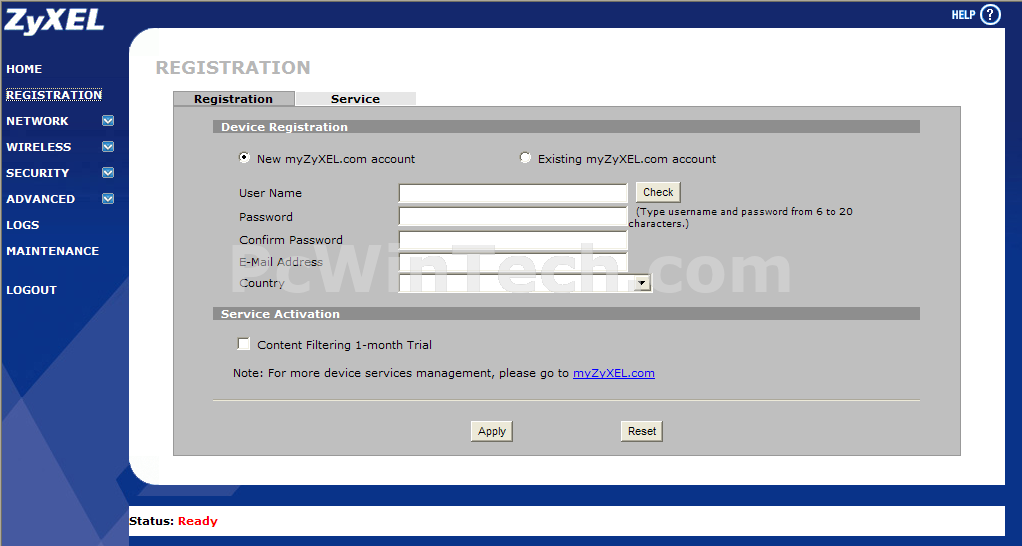1022x546 pixels.
Task: Click the Device Registration section header
Action: click(566, 127)
